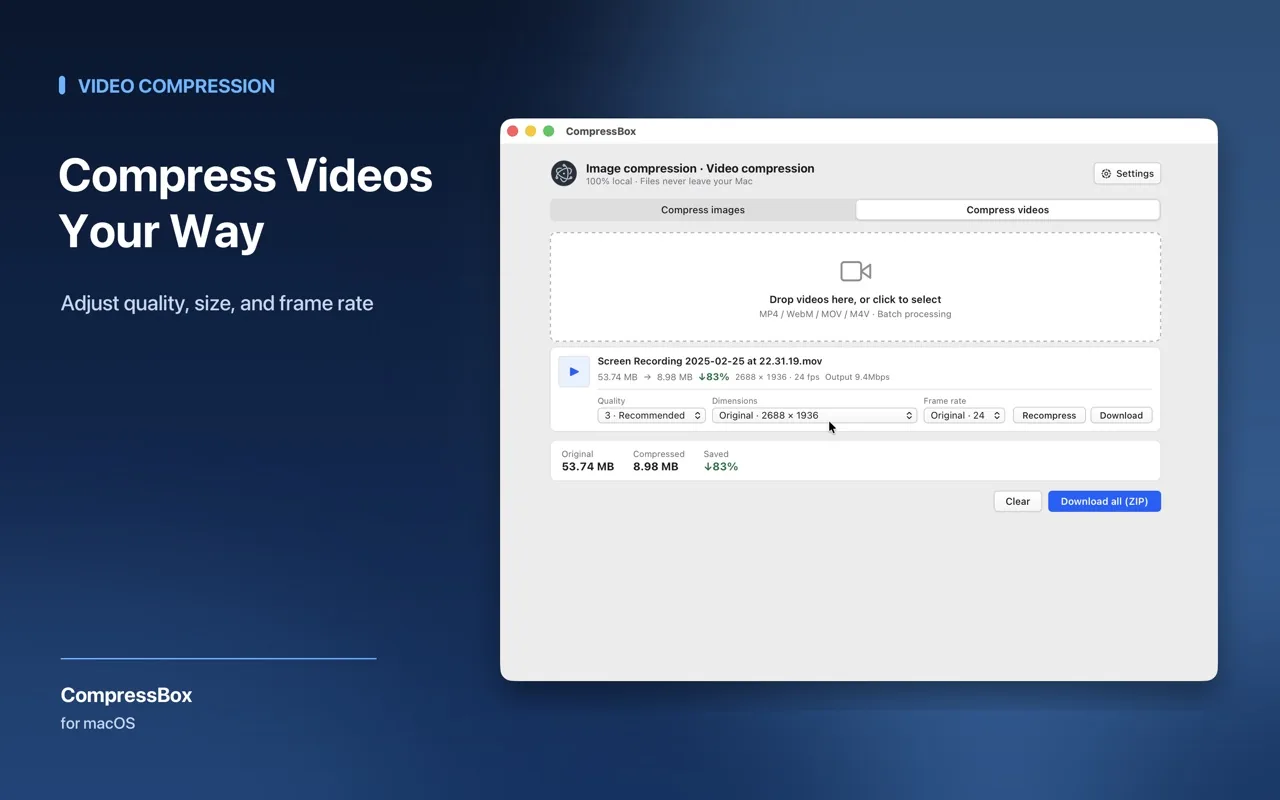Click the Saved 83% summary value
Viewport: 1280px width, 800px height.
pos(721,467)
